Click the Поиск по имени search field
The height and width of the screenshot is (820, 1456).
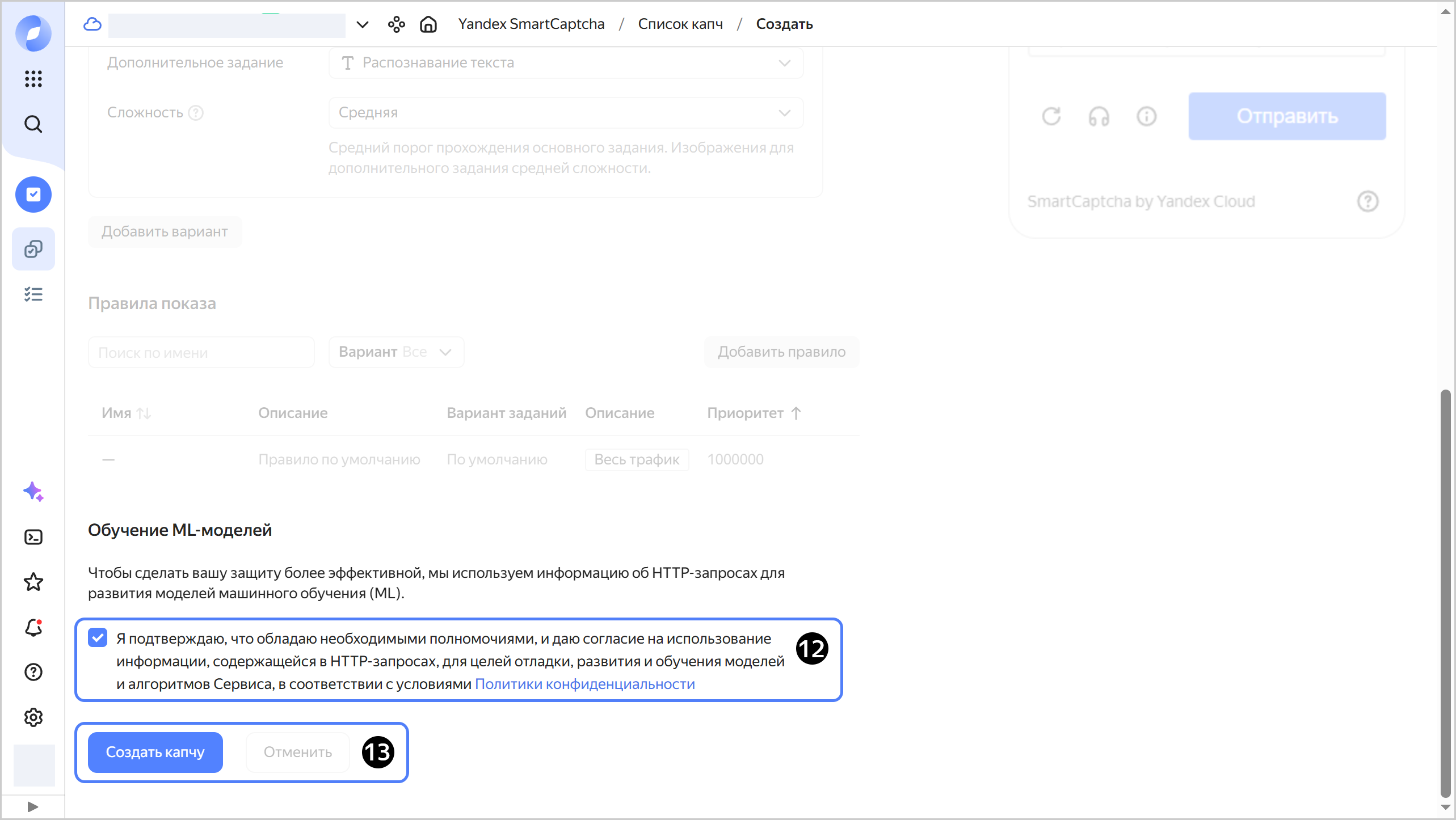click(x=201, y=353)
